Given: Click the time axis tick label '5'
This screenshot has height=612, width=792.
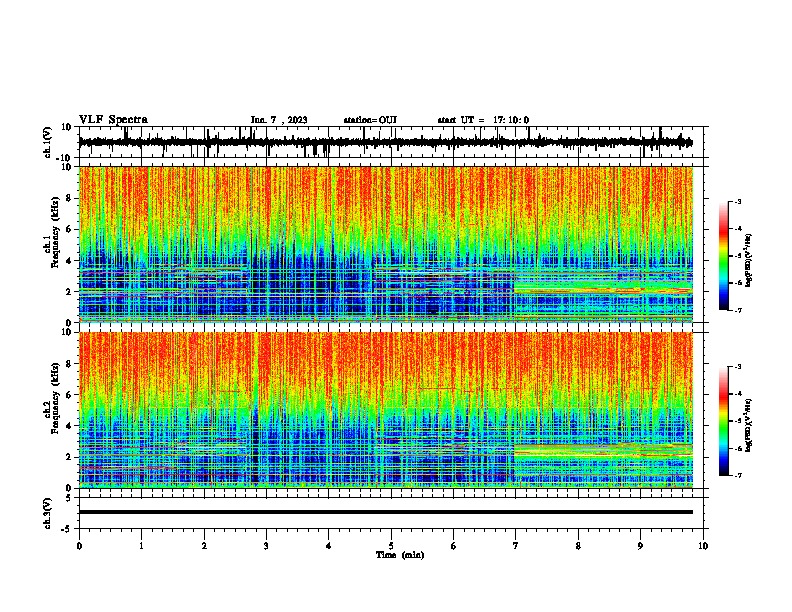Looking at the screenshot, I should click(x=391, y=546).
